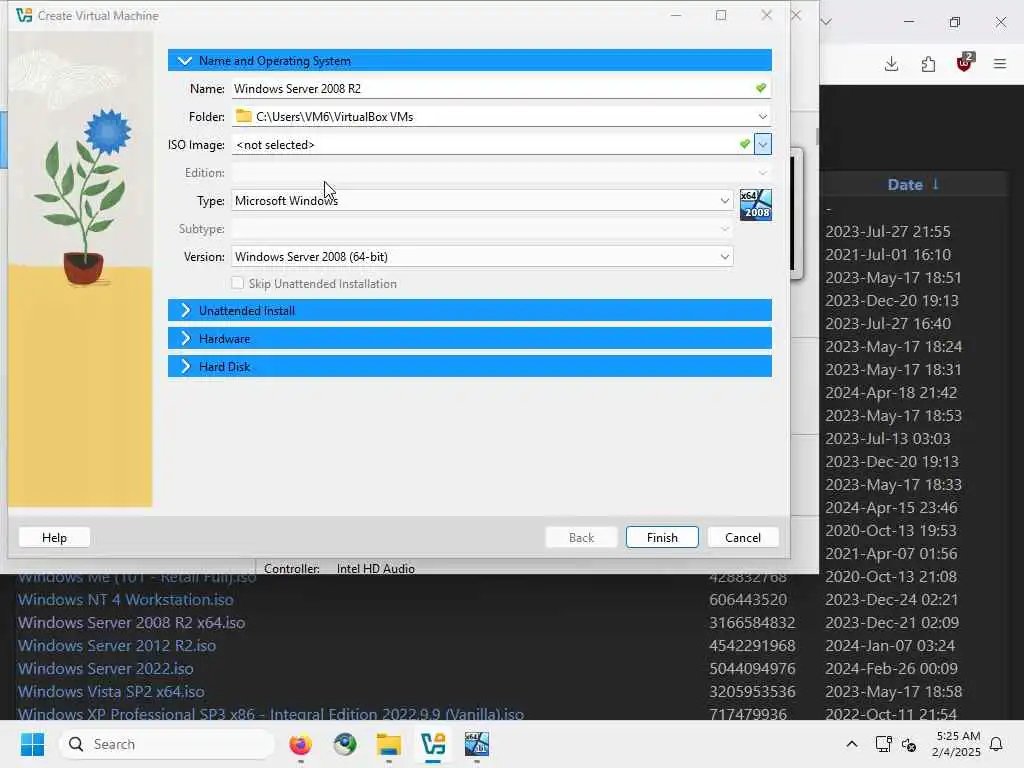Click the Finish button
The image size is (1024, 768).
pyautogui.click(x=662, y=537)
